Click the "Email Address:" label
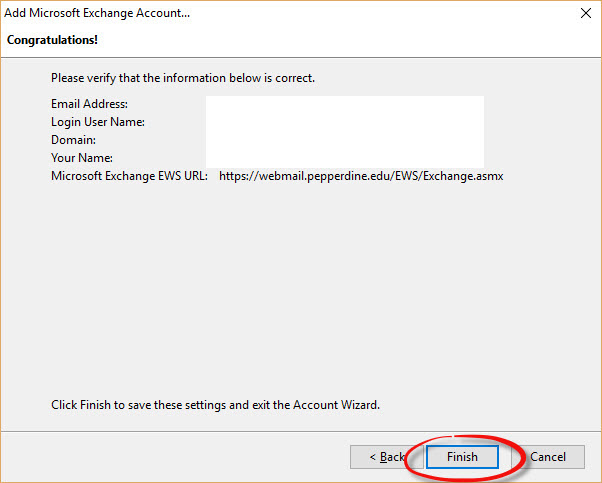Viewport: 602px width, 483px height. pyautogui.click(x=89, y=104)
